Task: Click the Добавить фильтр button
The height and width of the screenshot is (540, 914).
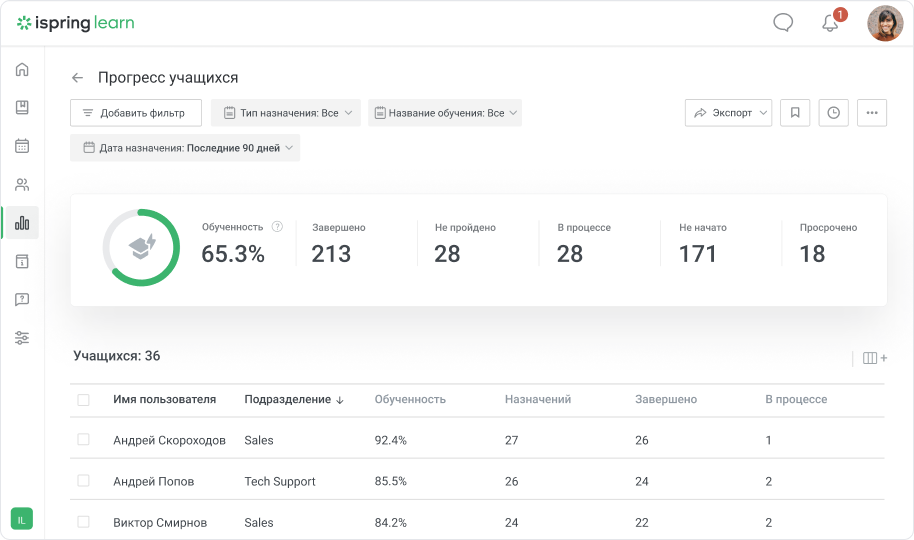Action: (x=135, y=113)
